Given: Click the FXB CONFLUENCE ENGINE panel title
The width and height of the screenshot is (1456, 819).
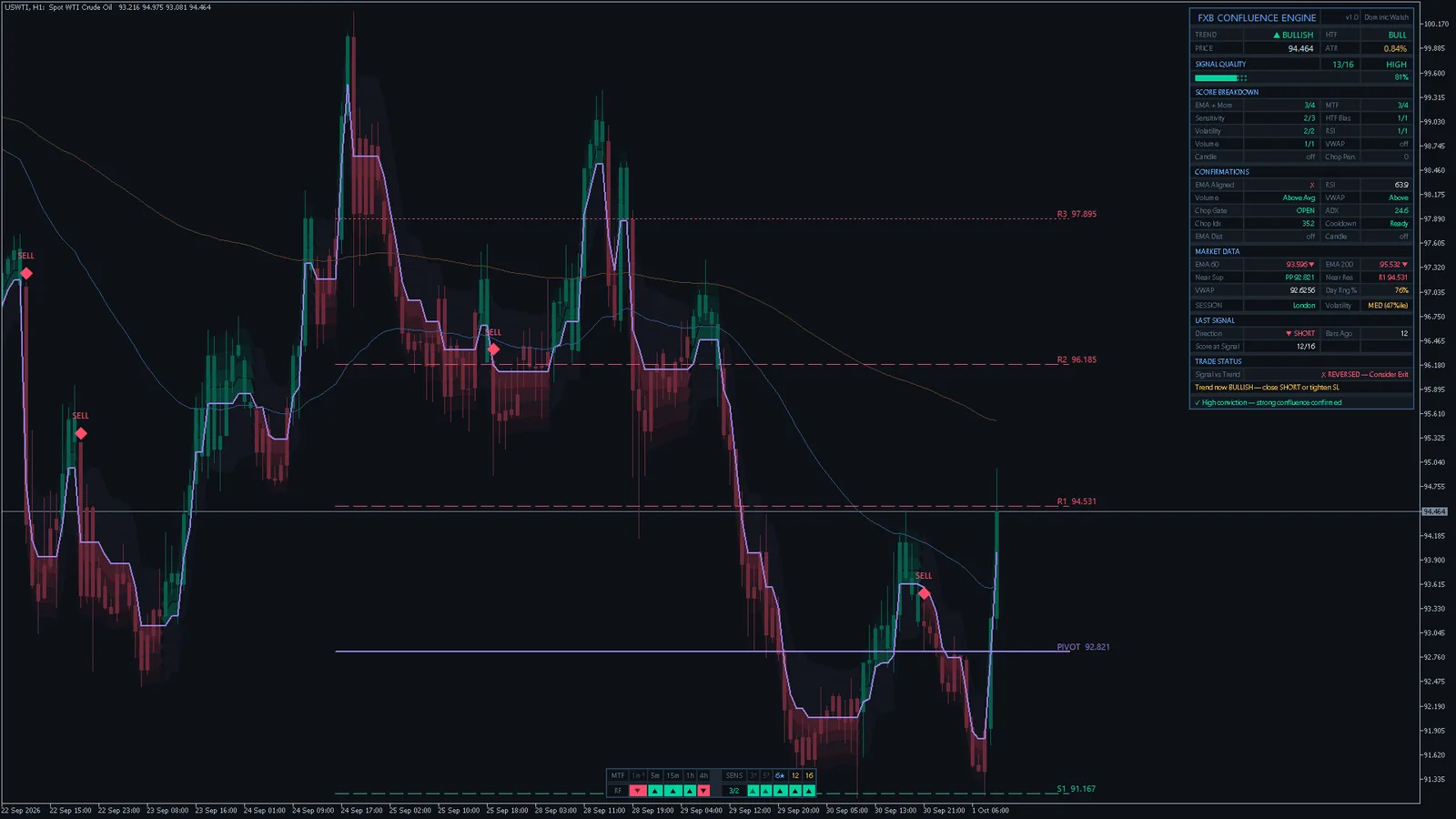Looking at the screenshot, I should point(1257,17).
